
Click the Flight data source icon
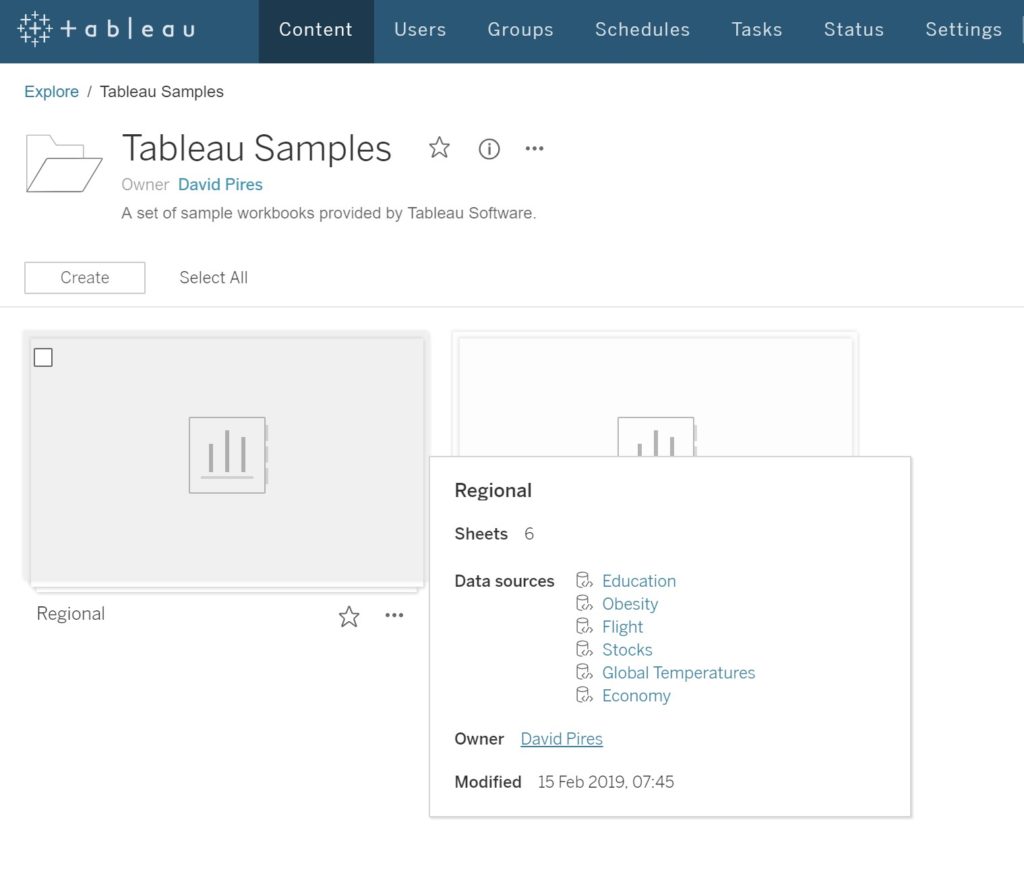click(x=584, y=626)
